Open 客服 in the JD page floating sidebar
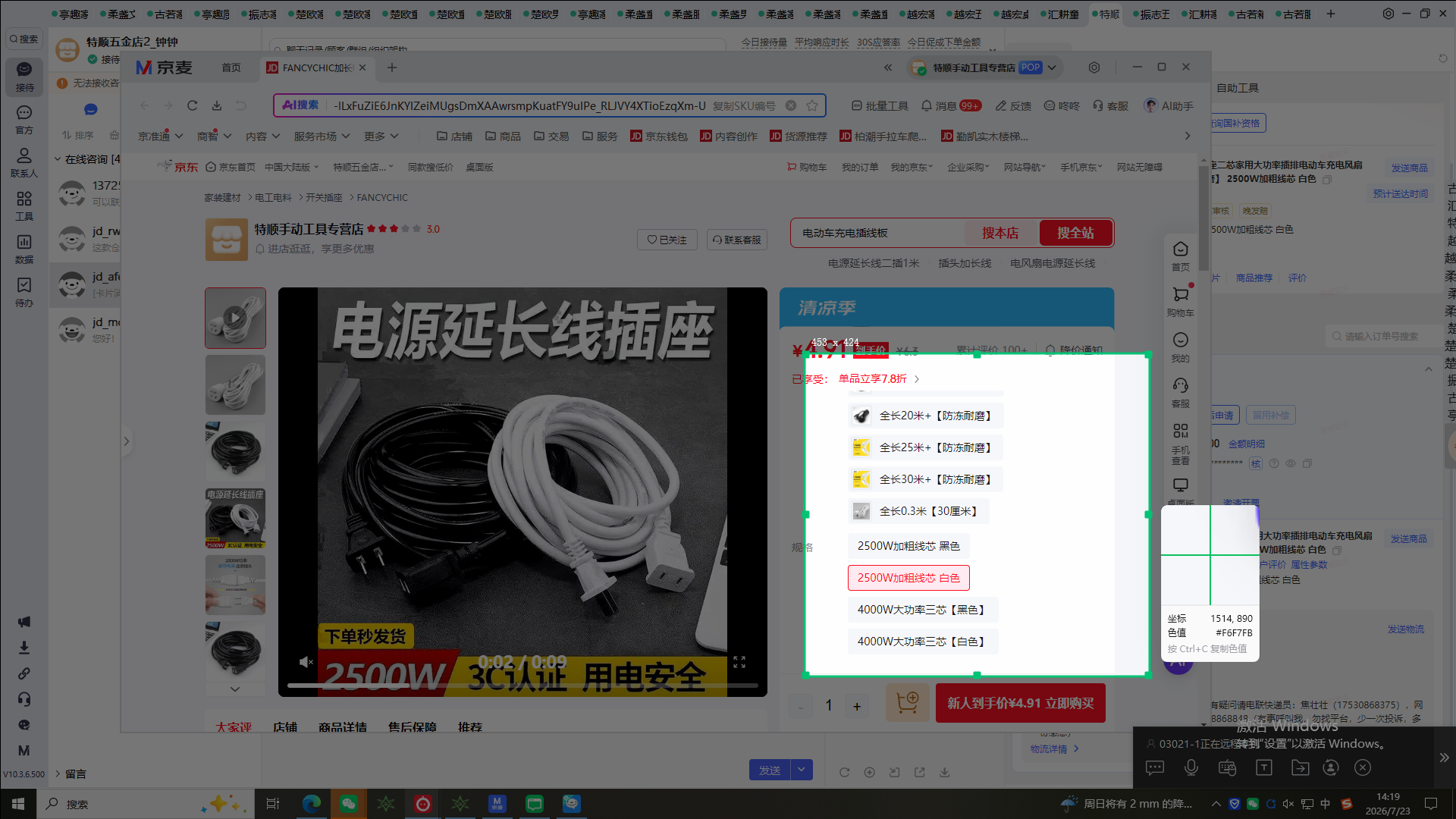This screenshot has height=819, width=1456. 1181,392
